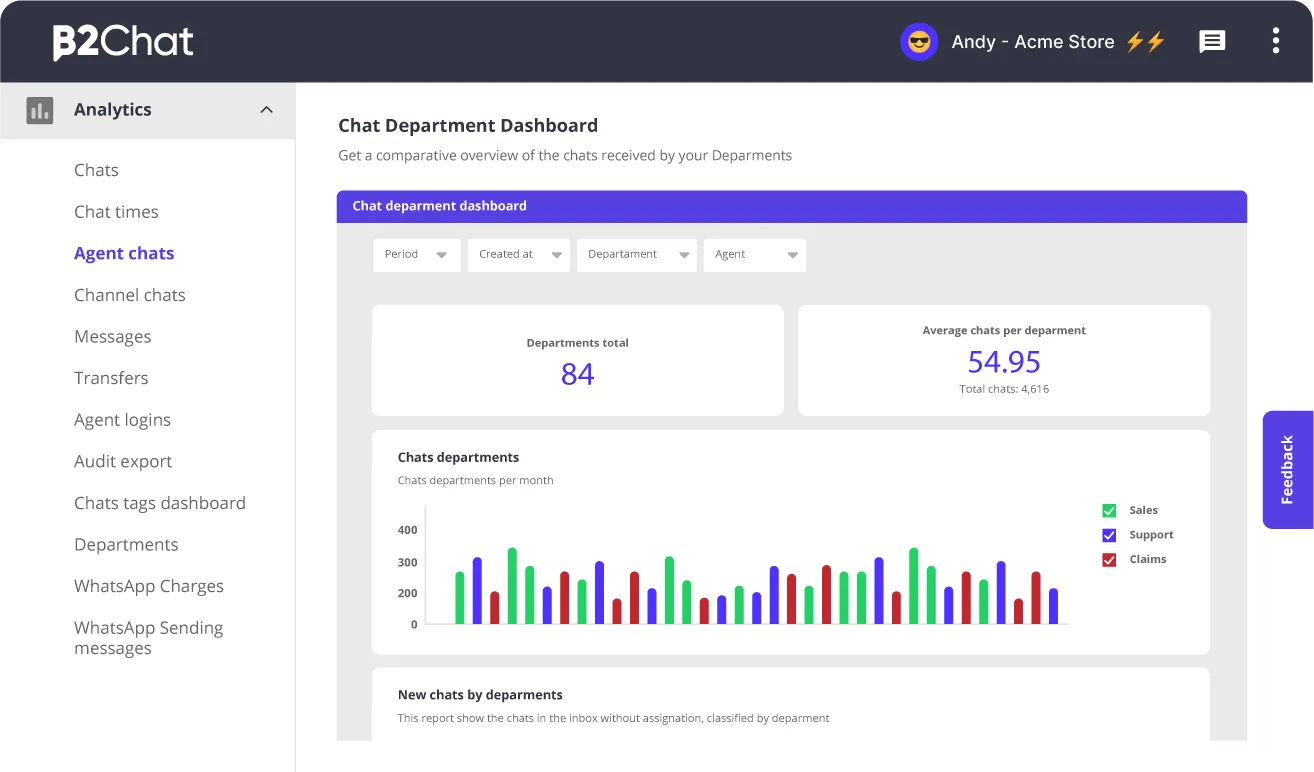Image resolution: width=1314 pixels, height=772 pixels.
Task: Click Andy - Acme Store account name
Action: [1033, 42]
